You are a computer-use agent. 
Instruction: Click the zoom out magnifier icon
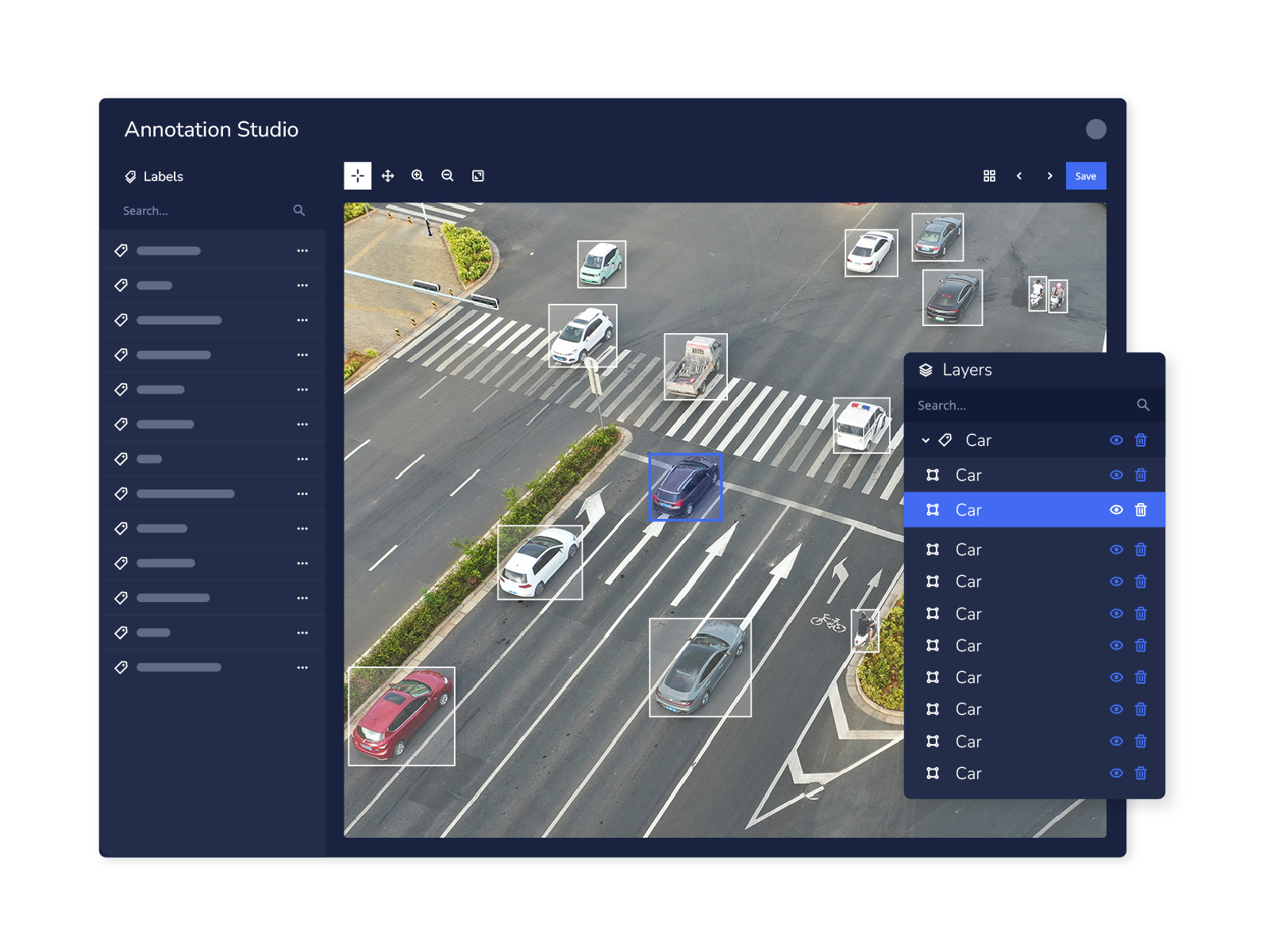click(x=448, y=176)
